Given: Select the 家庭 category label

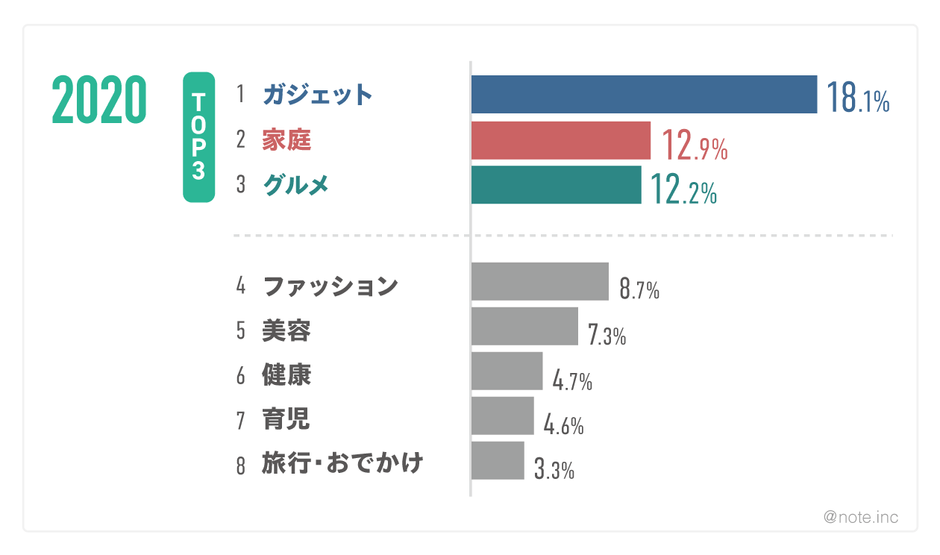Looking at the screenshot, I should coord(287,140).
